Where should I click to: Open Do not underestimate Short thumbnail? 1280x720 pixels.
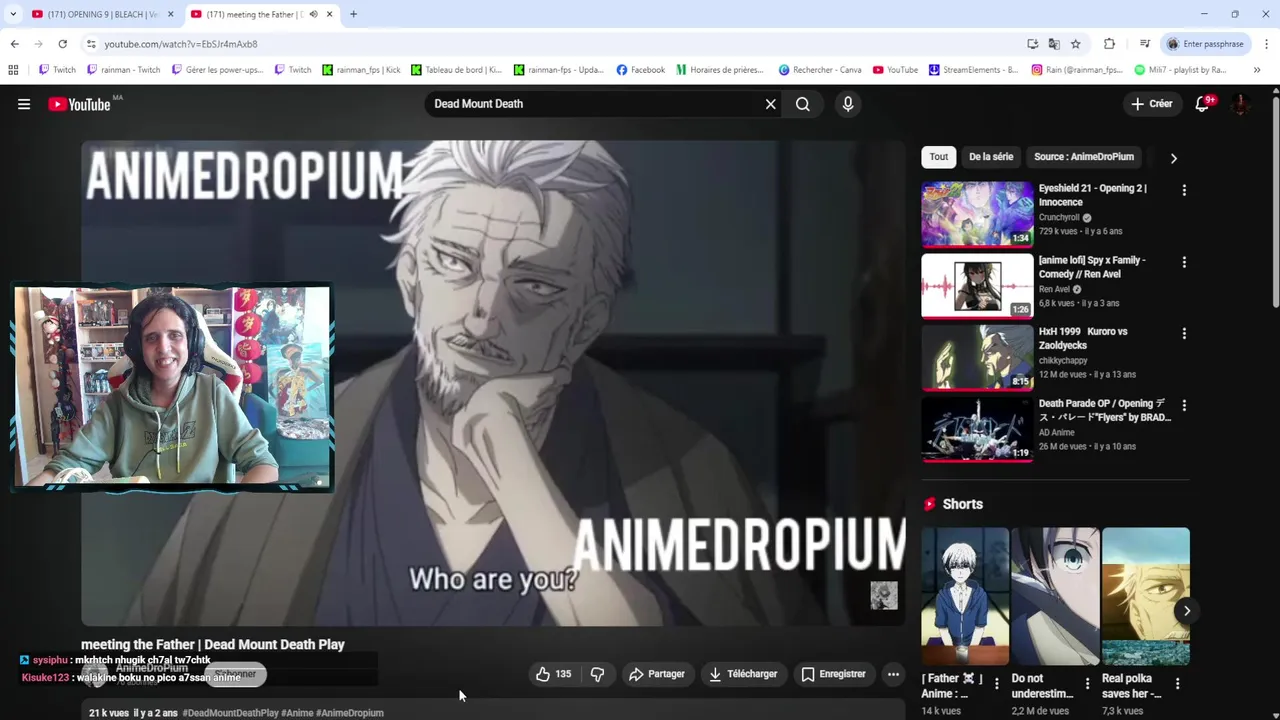click(1055, 596)
